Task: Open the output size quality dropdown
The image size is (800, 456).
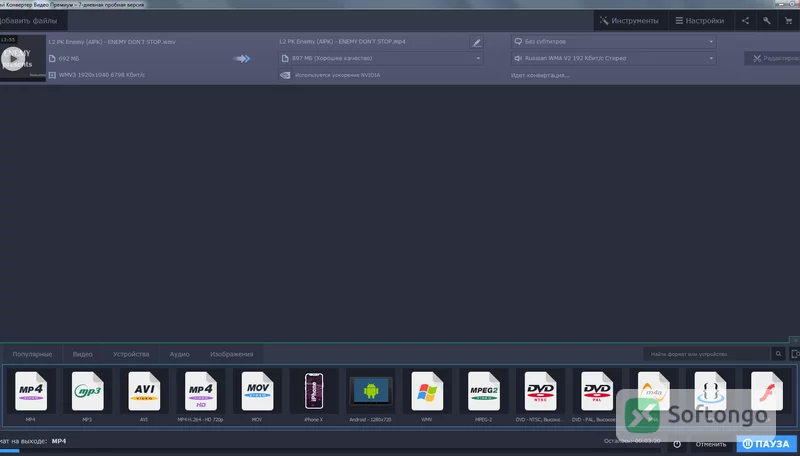Action: coord(381,58)
